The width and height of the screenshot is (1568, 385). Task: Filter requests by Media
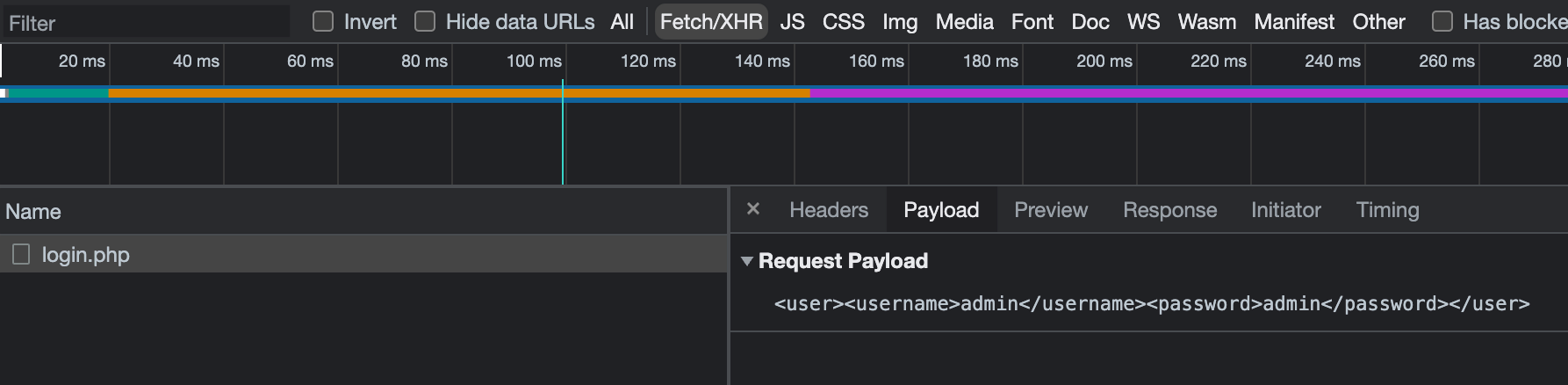point(964,22)
